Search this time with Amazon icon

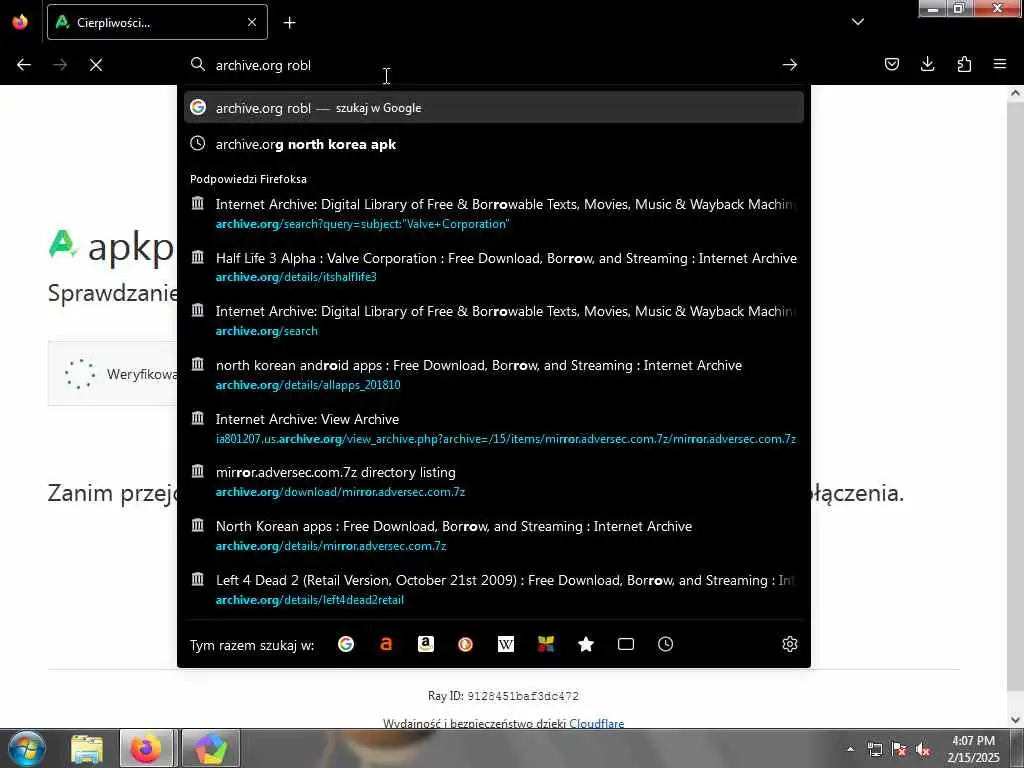[x=426, y=645]
